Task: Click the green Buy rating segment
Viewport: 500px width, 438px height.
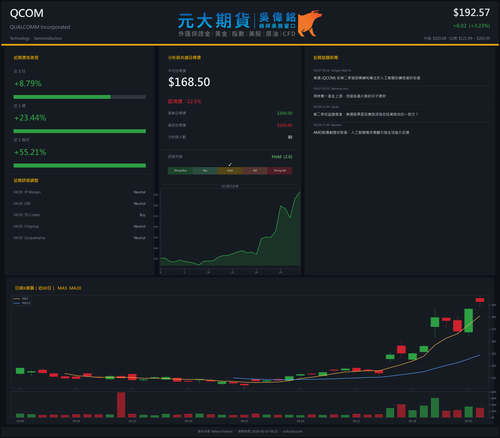Action: click(205, 171)
